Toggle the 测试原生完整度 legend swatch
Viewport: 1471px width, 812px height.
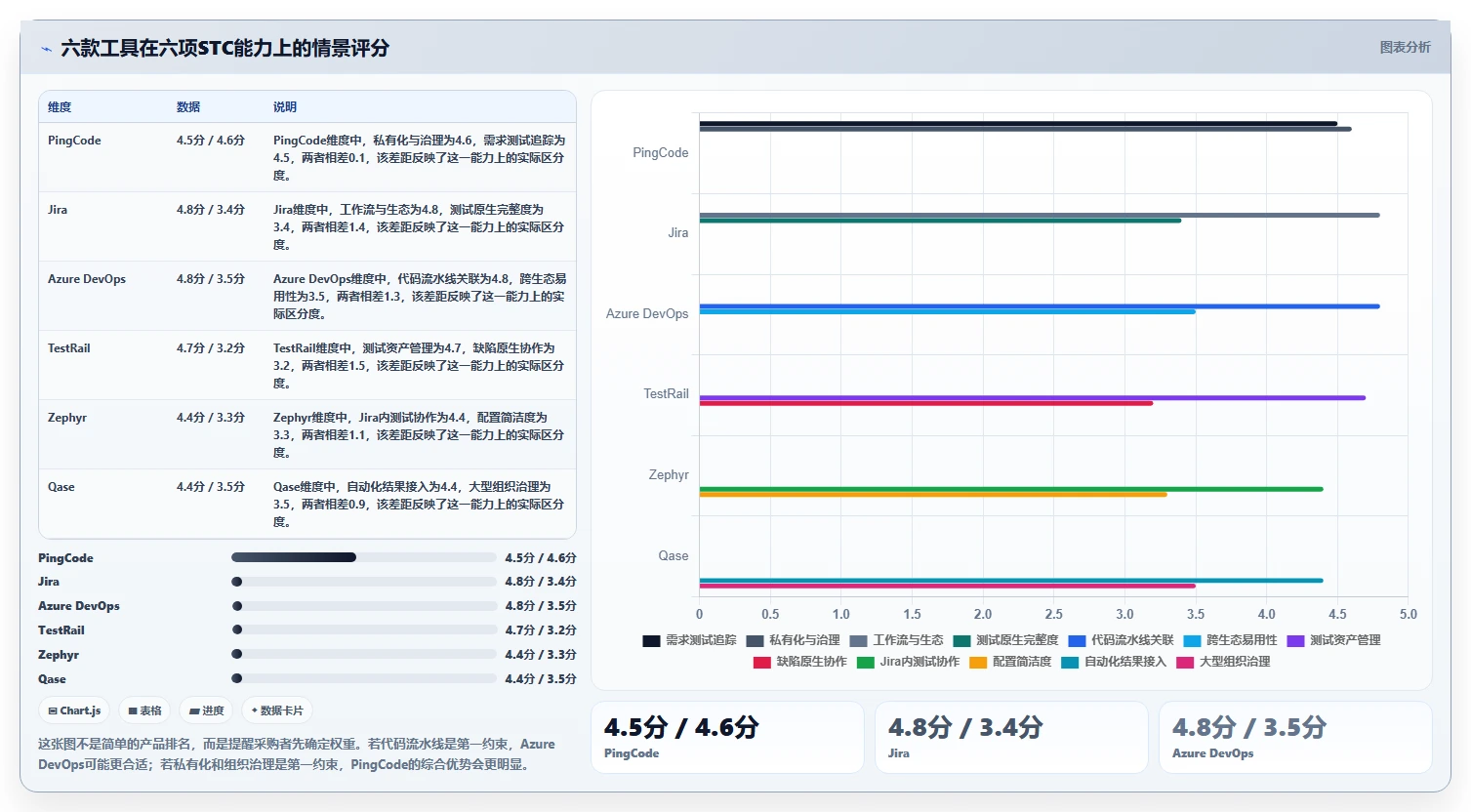point(961,641)
